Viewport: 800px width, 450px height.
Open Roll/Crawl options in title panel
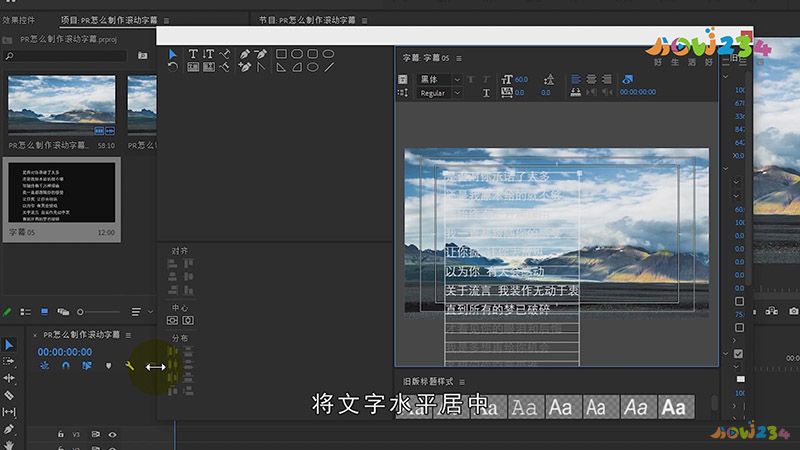pos(403,92)
